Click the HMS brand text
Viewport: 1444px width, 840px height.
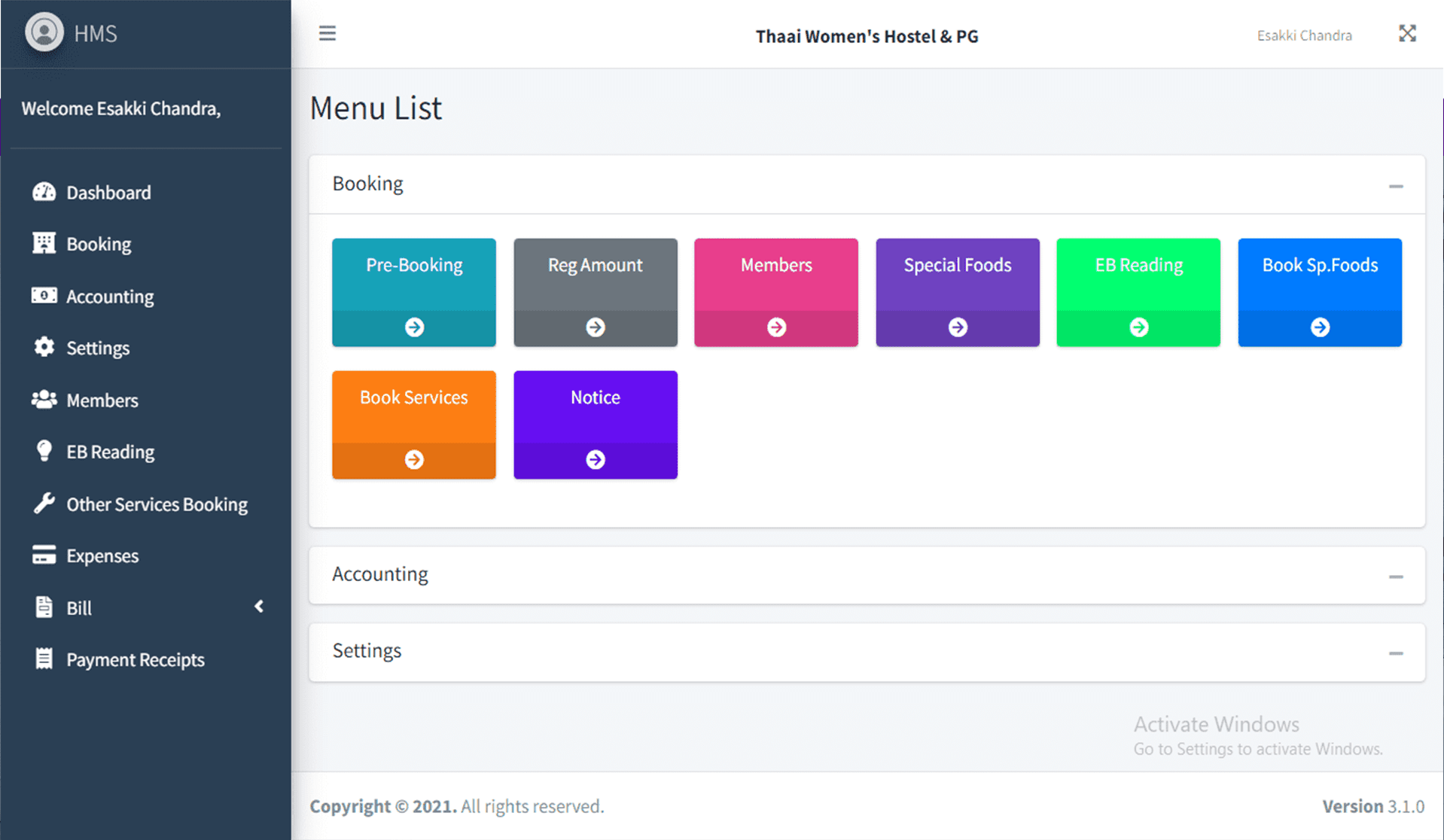(x=96, y=33)
